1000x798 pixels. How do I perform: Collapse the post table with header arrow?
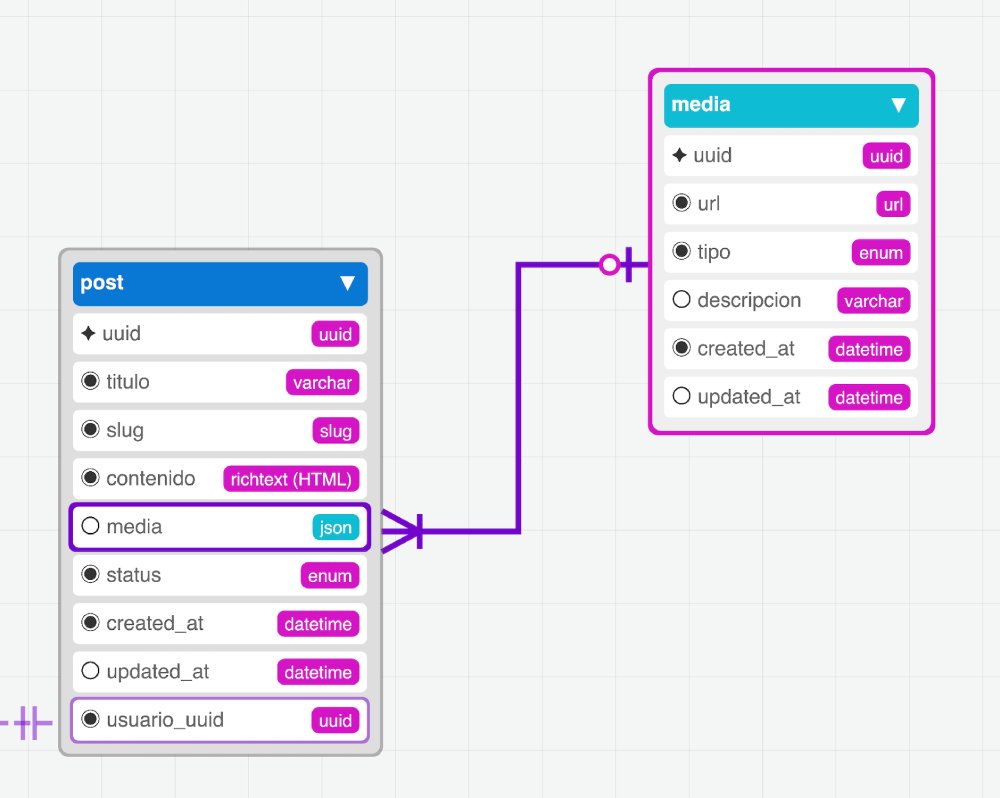[347, 283]
